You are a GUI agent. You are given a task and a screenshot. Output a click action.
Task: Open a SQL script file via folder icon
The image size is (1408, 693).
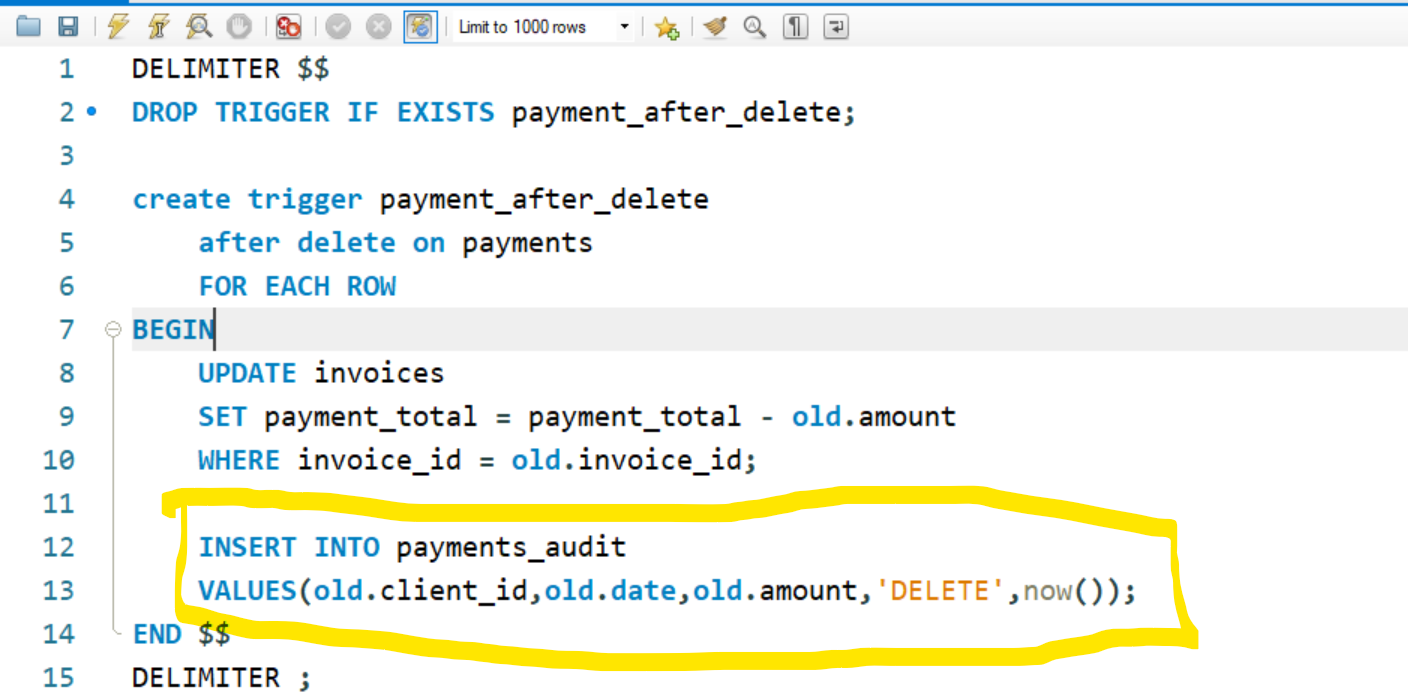click(28, 27)
